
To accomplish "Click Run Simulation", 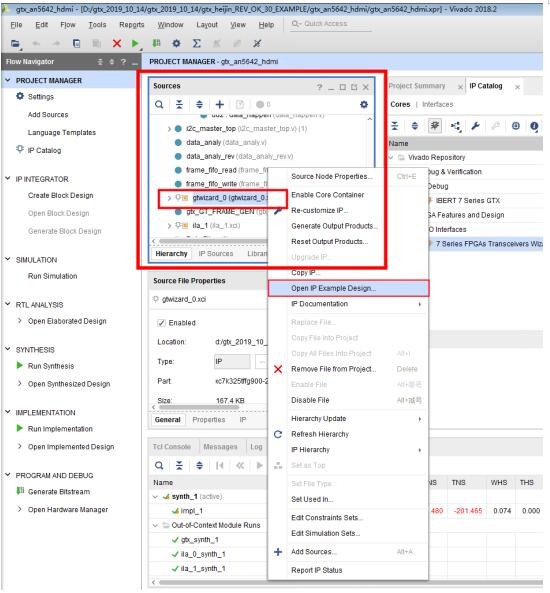I will [x=53, y=276].
